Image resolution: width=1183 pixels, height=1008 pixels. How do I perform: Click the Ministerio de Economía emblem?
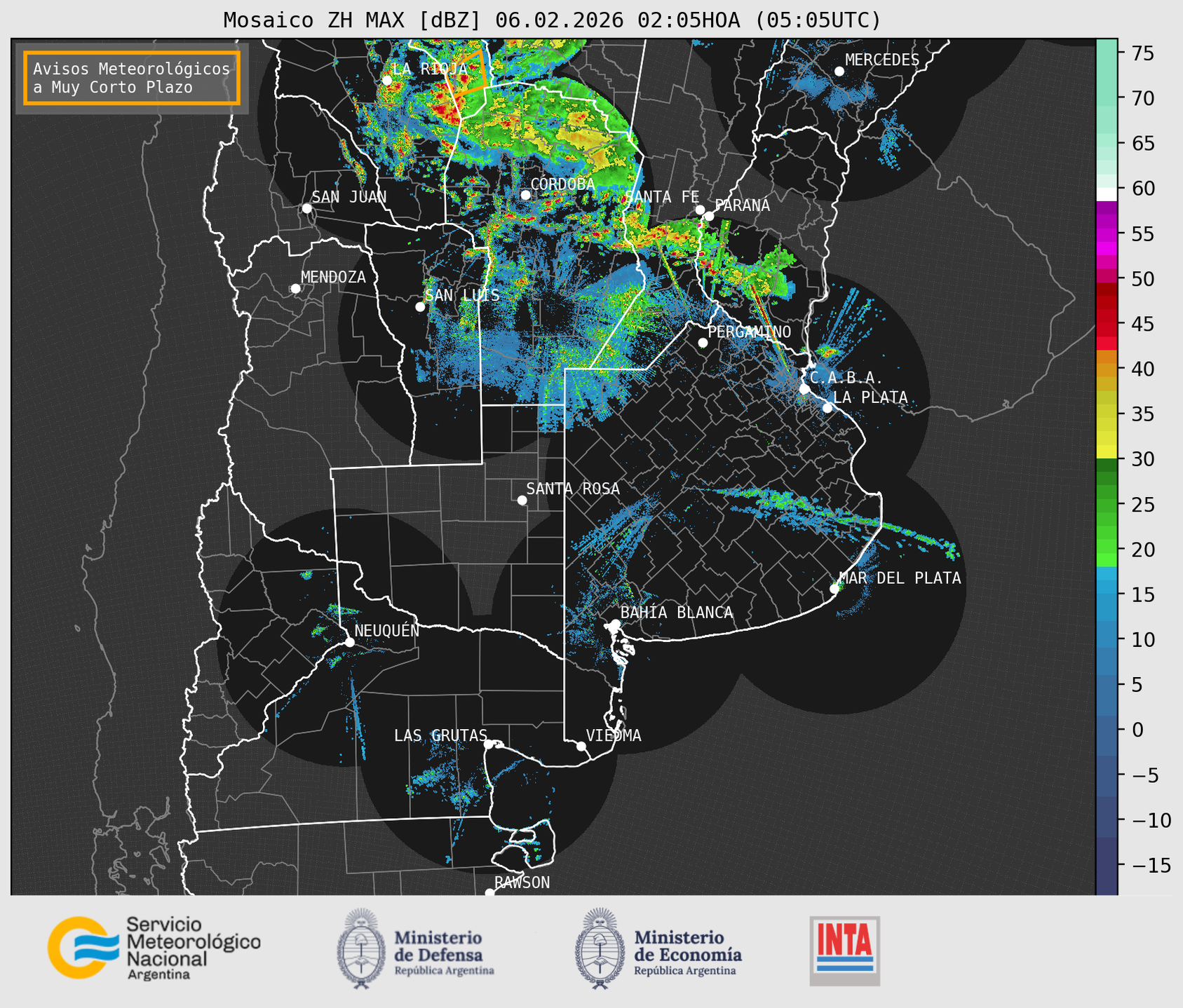(599, 948)
